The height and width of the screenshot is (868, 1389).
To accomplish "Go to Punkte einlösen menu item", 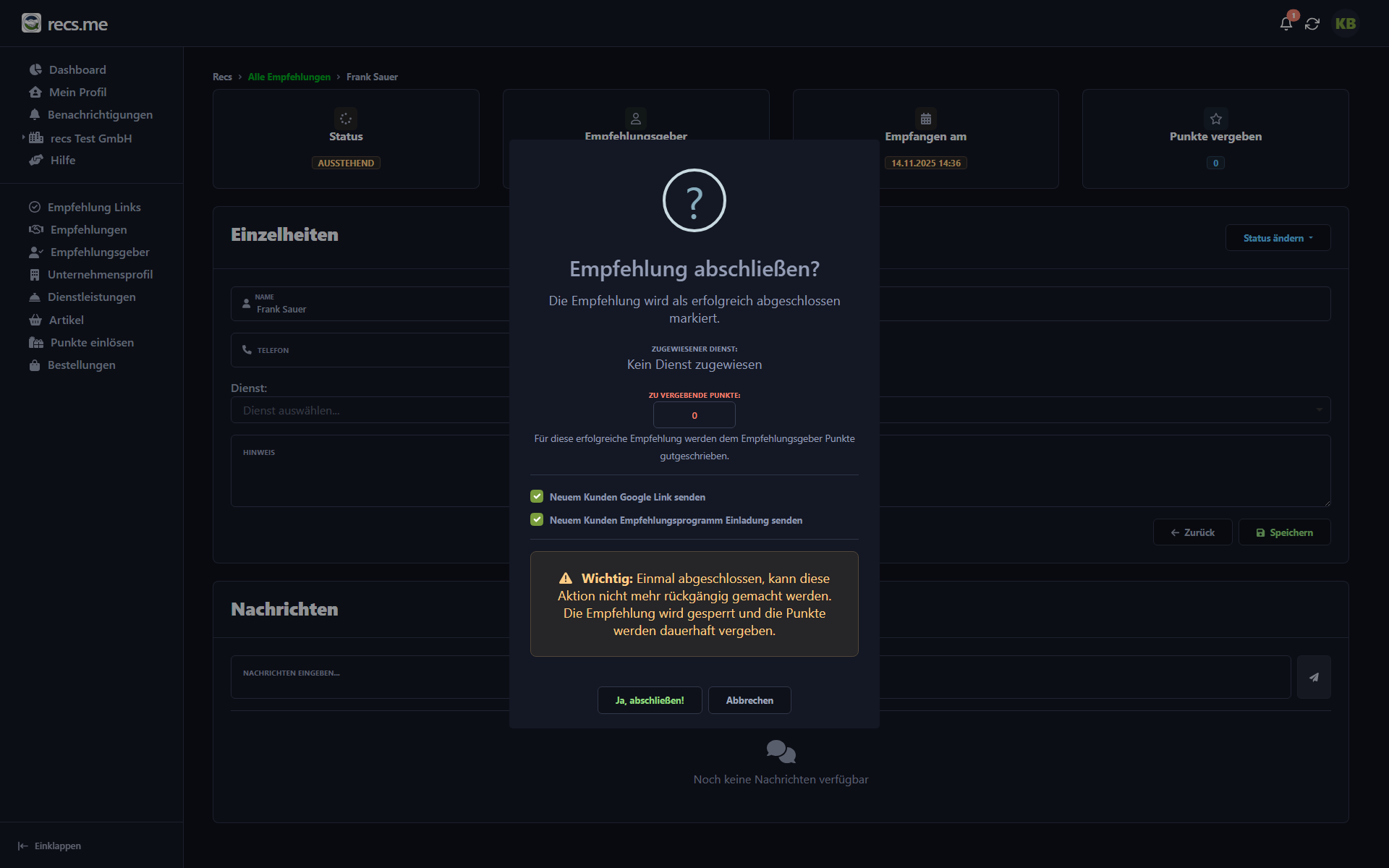I will pos(92,342).
